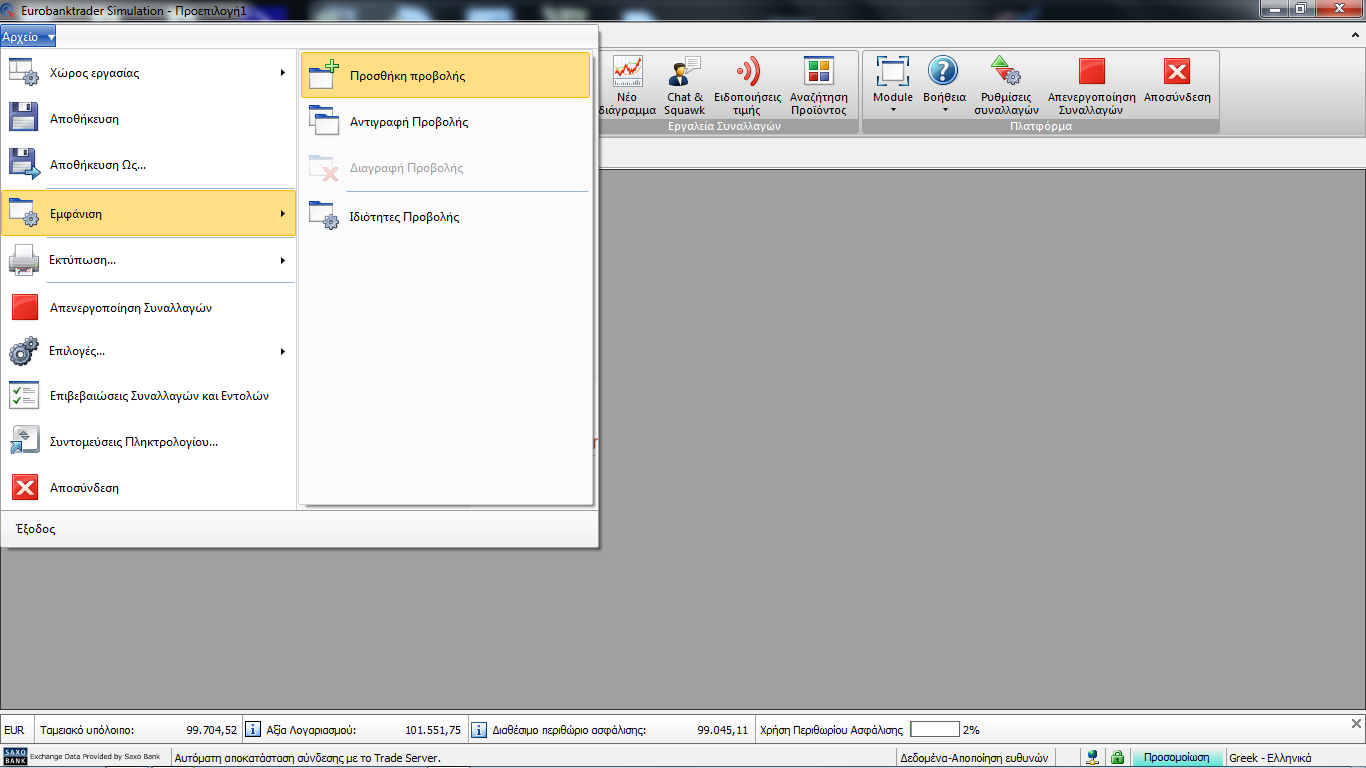Collapse the ribbon using the top-right chevron

[x=1354, y=34]
